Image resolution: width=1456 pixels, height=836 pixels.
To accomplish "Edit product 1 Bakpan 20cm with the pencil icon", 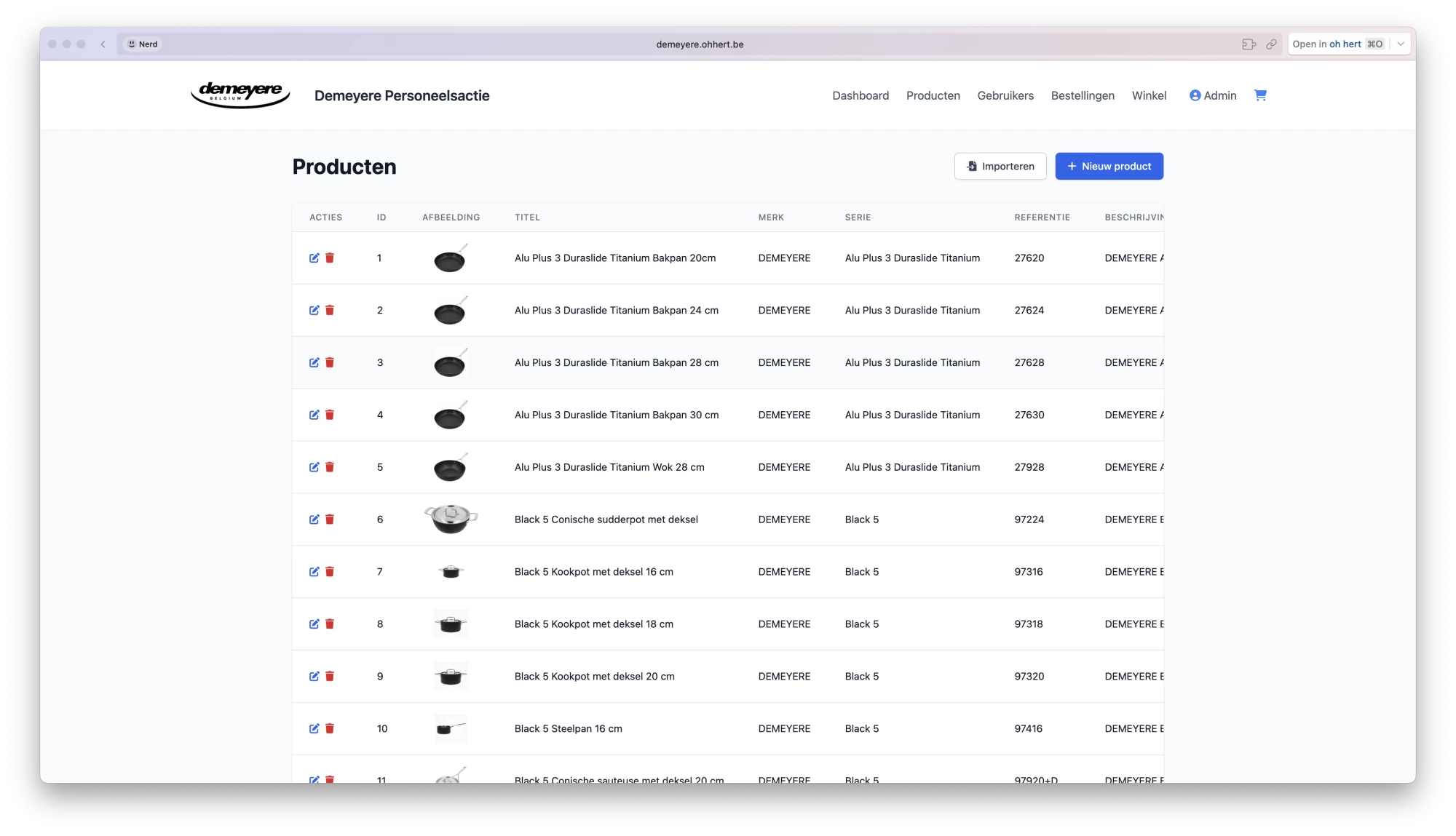I will click(314, 258).
